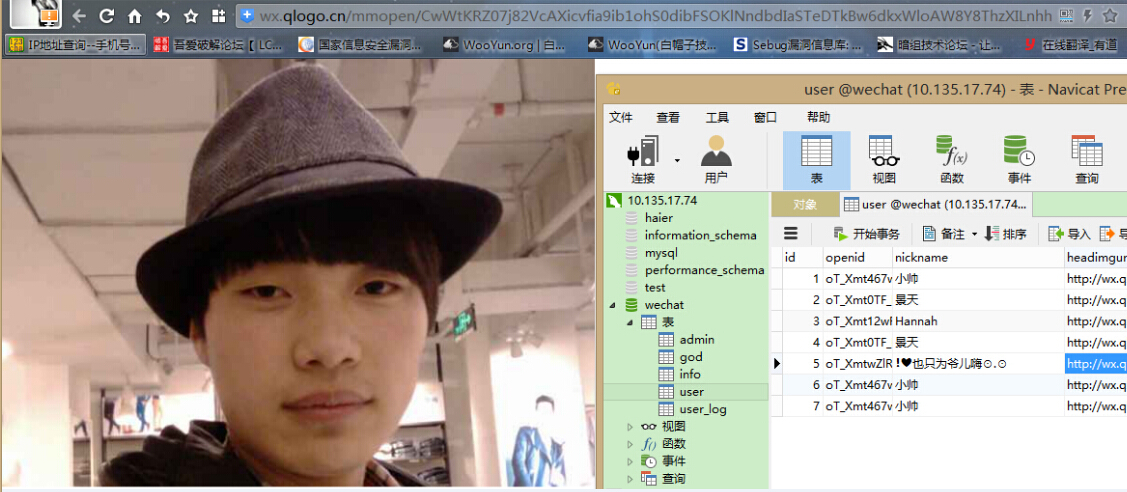Open the browser home page icon
This screenshot has width=1127, height=492.
click(134, 16)
